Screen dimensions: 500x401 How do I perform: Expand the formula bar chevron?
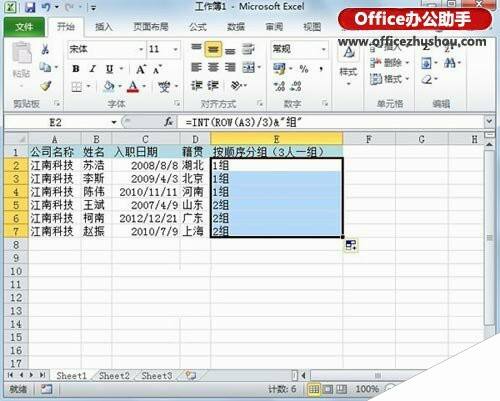(489, 122)
